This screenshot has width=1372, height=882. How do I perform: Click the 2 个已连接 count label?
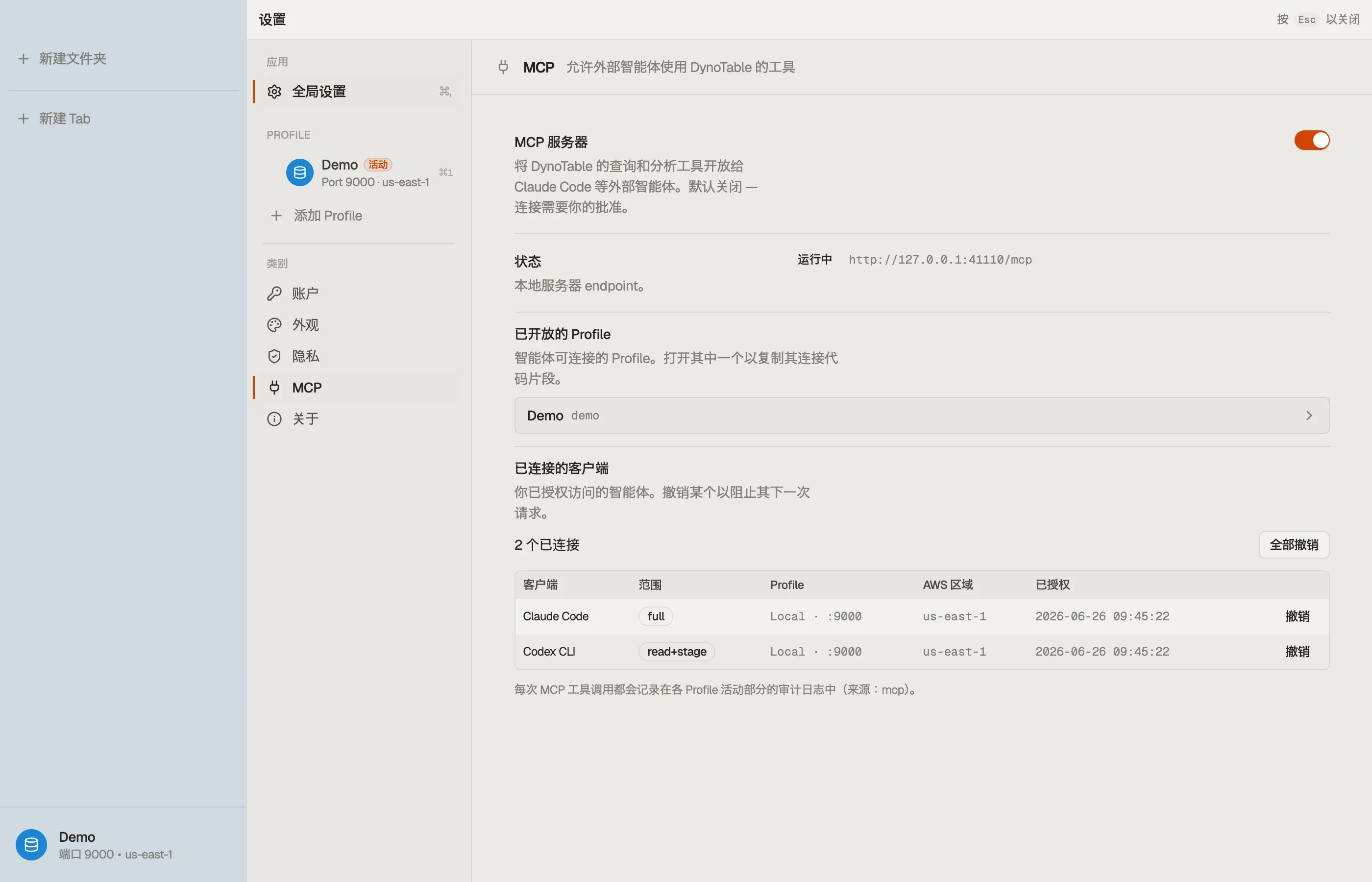point(547,545)
